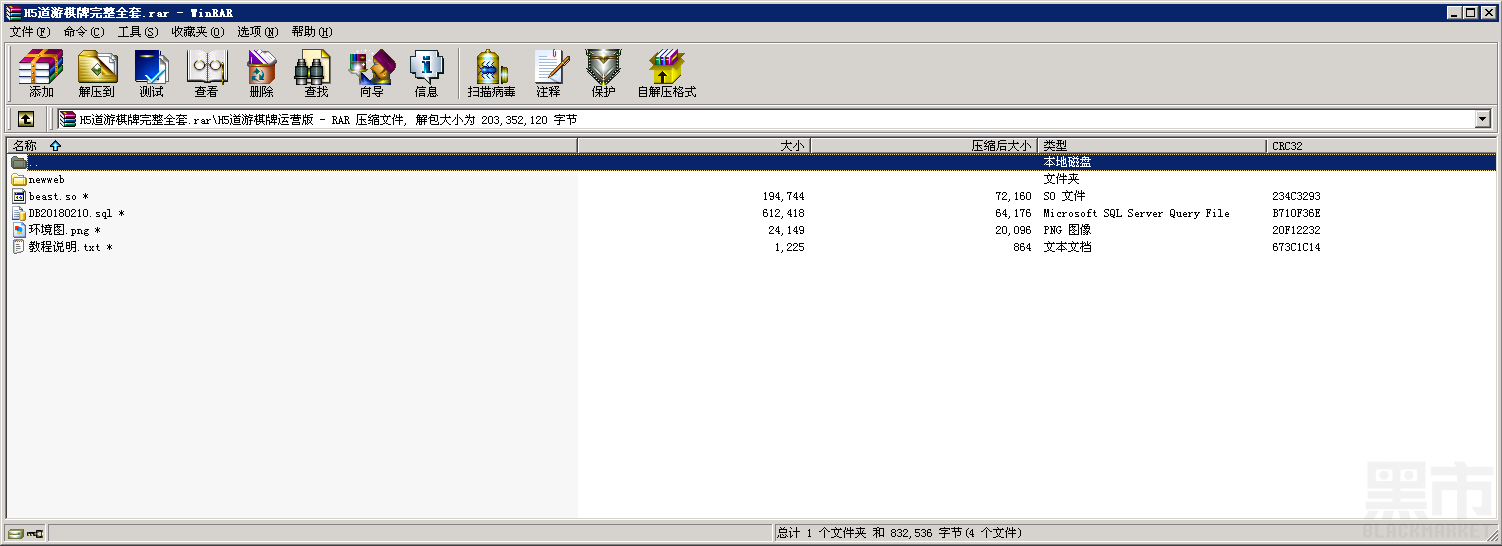
Task: Select the newweb folder name
Action: 47,180
